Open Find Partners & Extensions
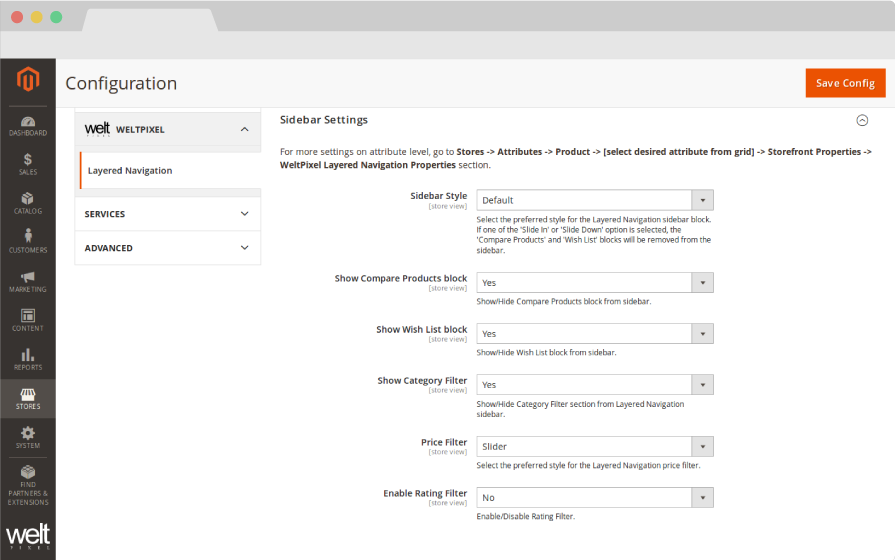Image resolution: width=895 pixels, height=560 pixels. pos(27,484)
